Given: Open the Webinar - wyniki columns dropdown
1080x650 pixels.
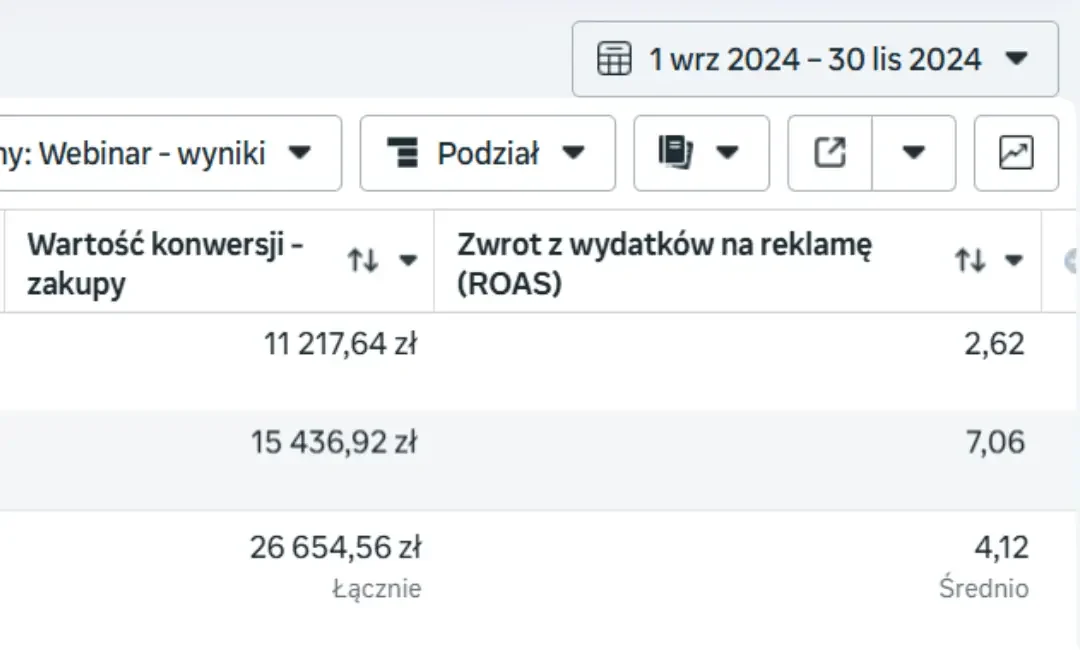Looking at the screenshot, I should [x=170, y=153].
